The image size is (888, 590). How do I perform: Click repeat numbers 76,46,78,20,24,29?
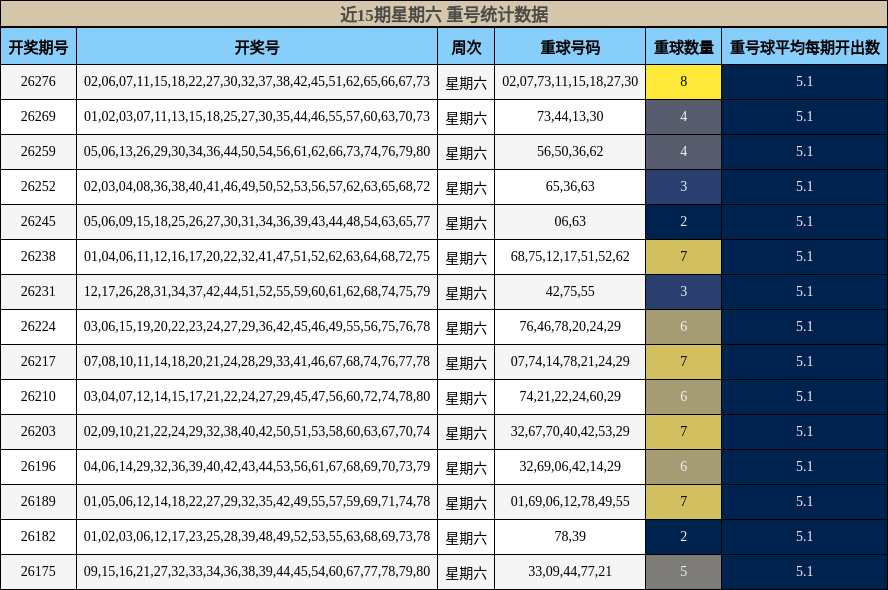click(x=570, y=327)
